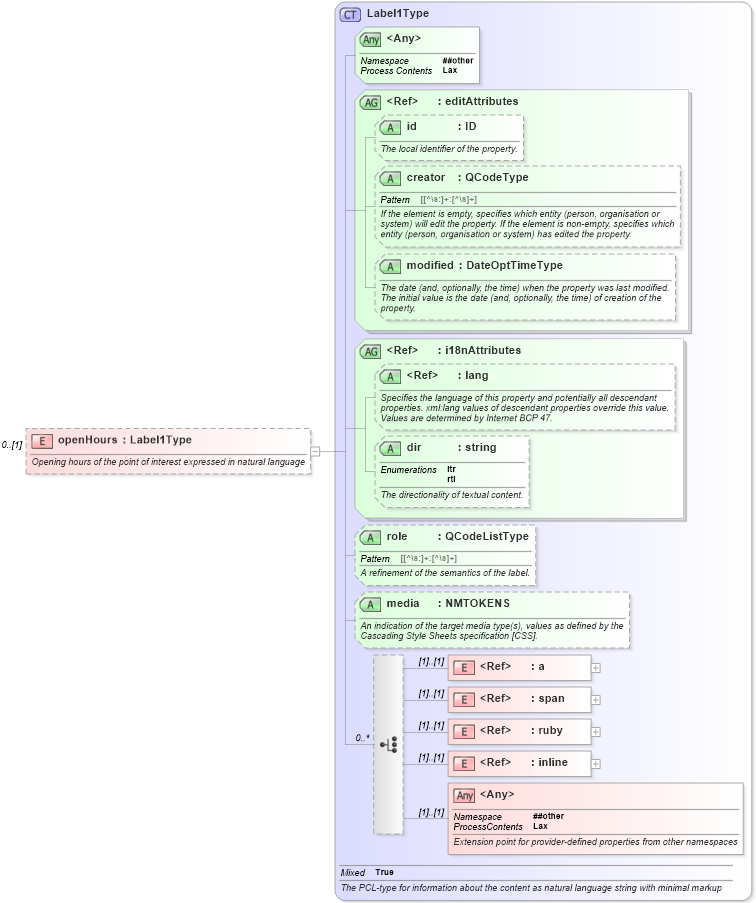Click the A icon of role attribute

370,538
